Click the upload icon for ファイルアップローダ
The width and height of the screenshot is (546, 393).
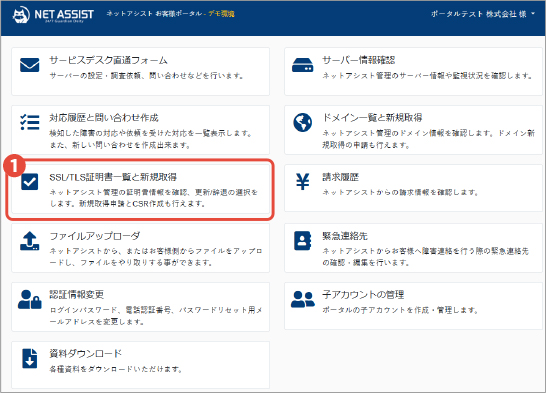pyautogui.click(x=30, y=241)
